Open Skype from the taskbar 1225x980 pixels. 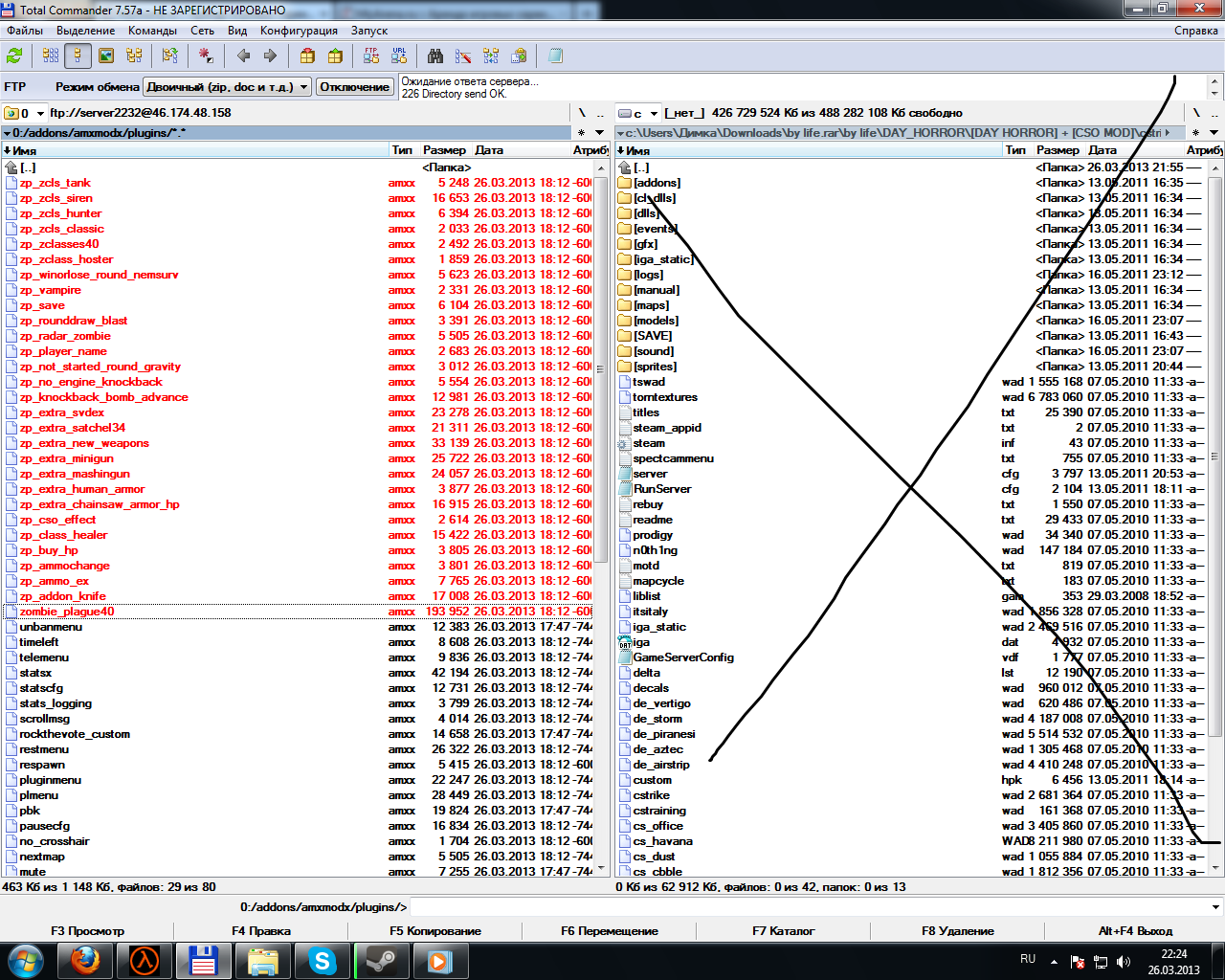(323, 960)
